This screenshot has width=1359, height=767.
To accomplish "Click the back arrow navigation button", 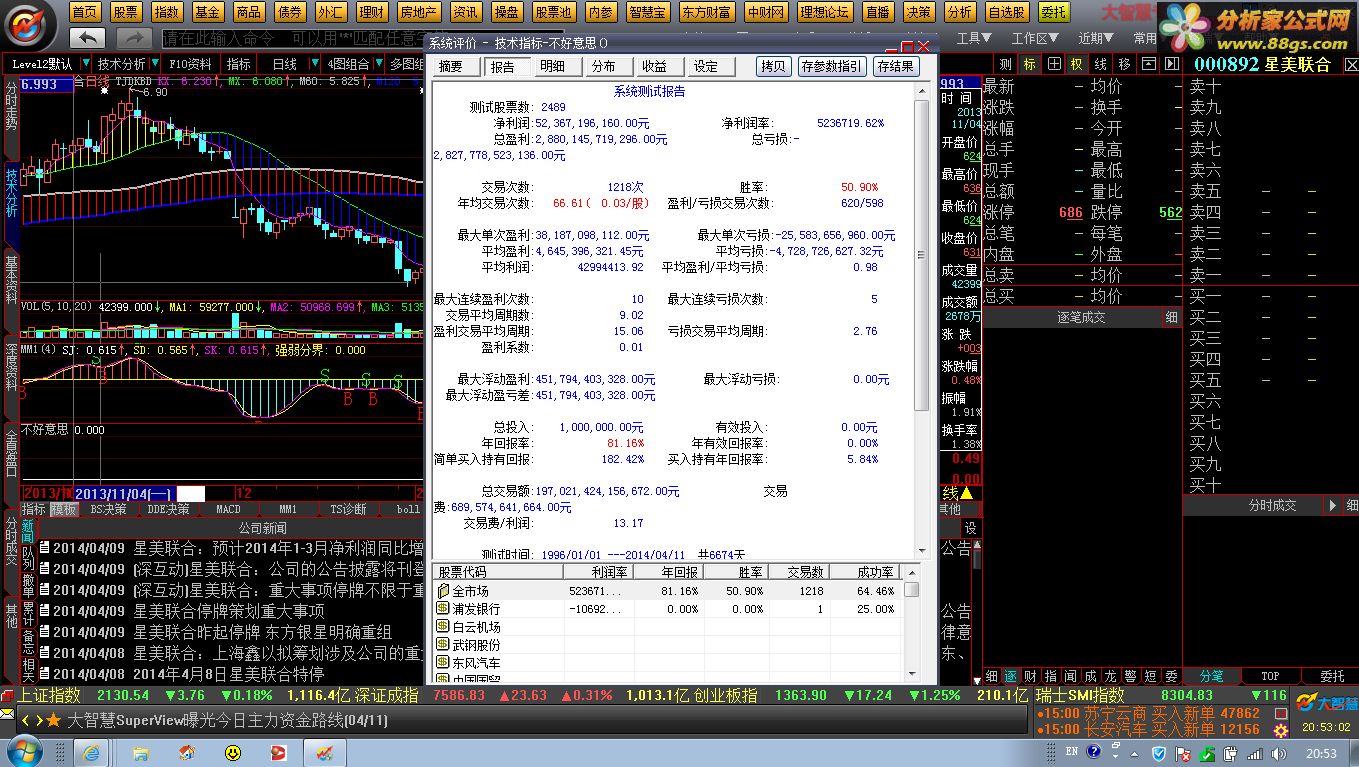I will click(x=89, y=38).
